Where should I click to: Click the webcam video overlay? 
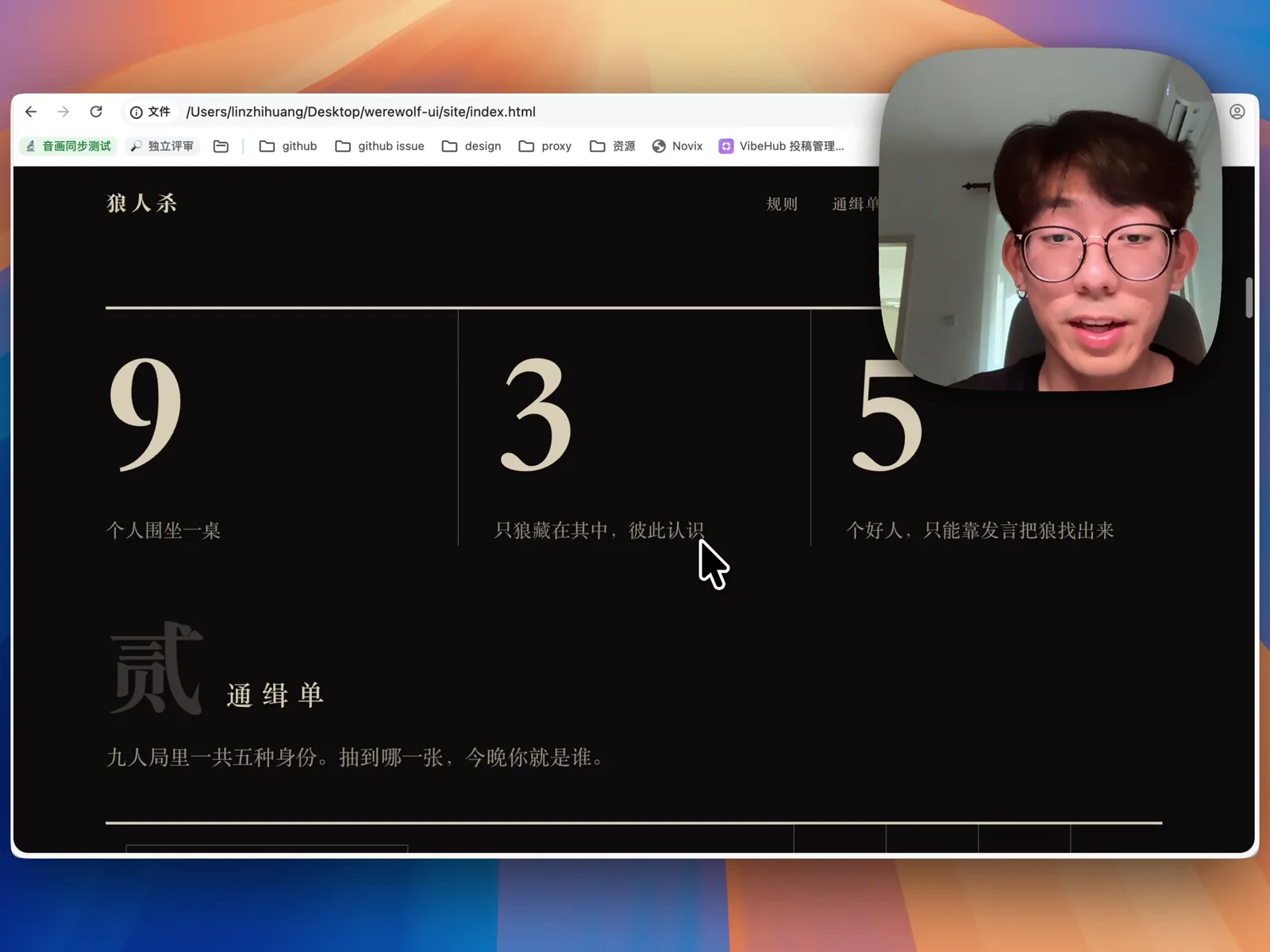click(1050, 220)
